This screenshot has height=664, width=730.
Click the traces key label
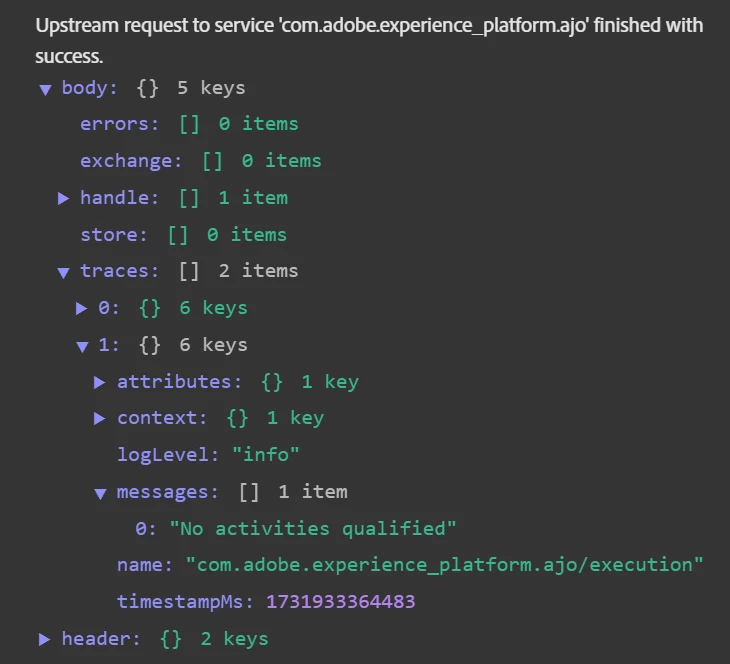[120, 271]
